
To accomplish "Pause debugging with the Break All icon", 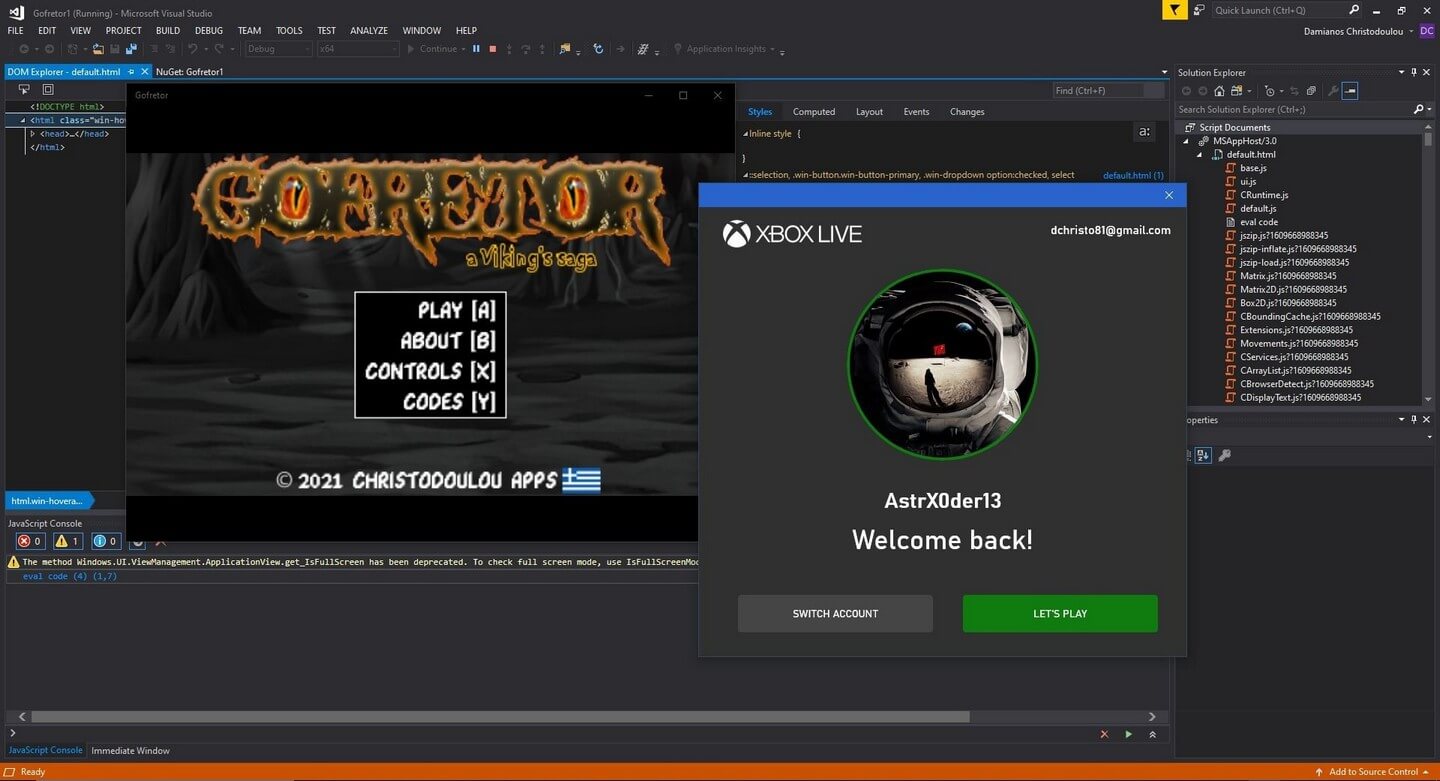I will pos(476,49).
